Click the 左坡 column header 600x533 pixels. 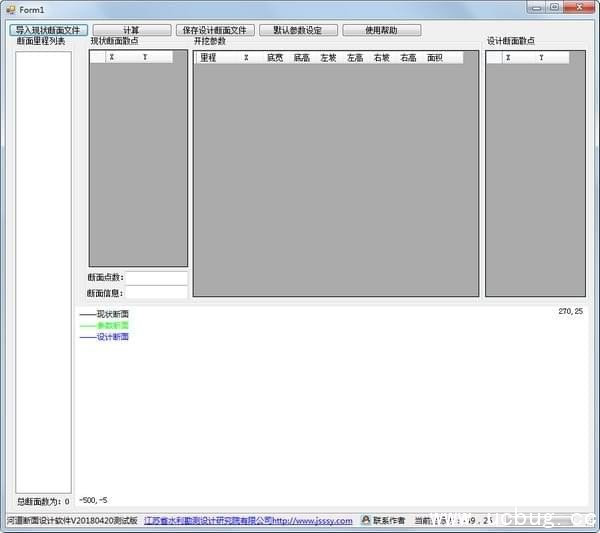tap(328, 58)
